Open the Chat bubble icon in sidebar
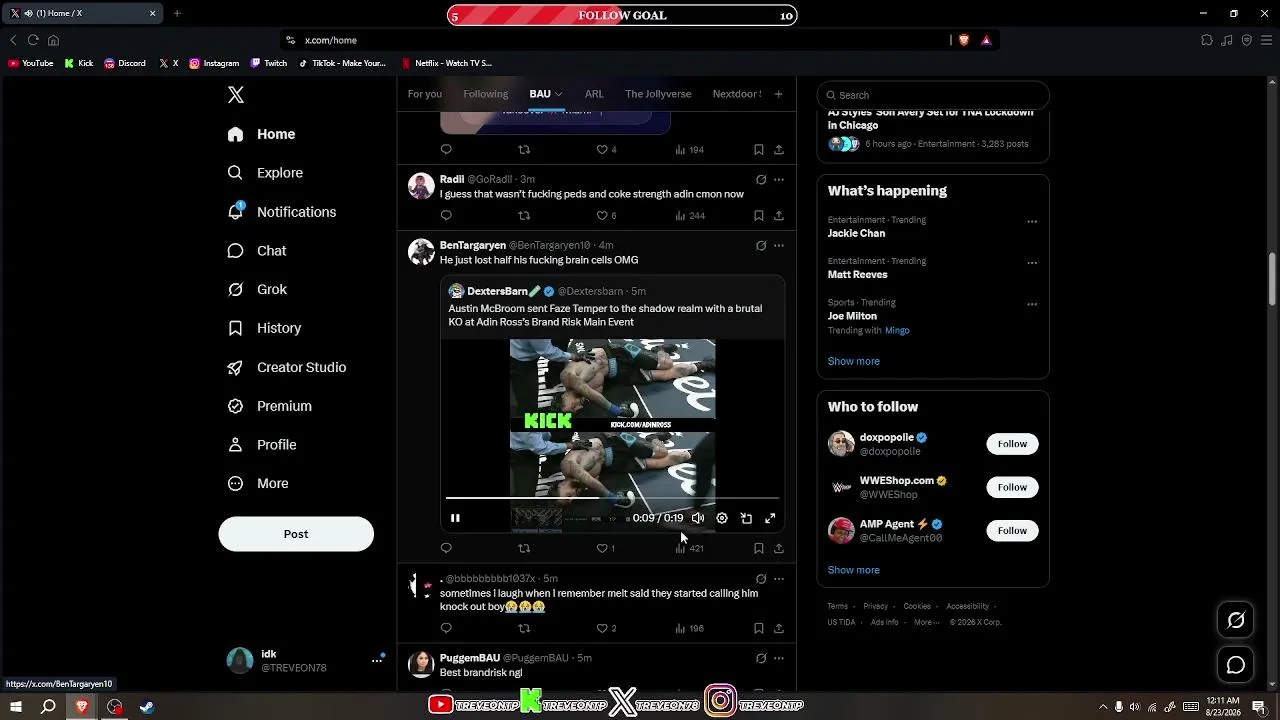This screenshot has width=1280, height=720. [x=235, y=251]
